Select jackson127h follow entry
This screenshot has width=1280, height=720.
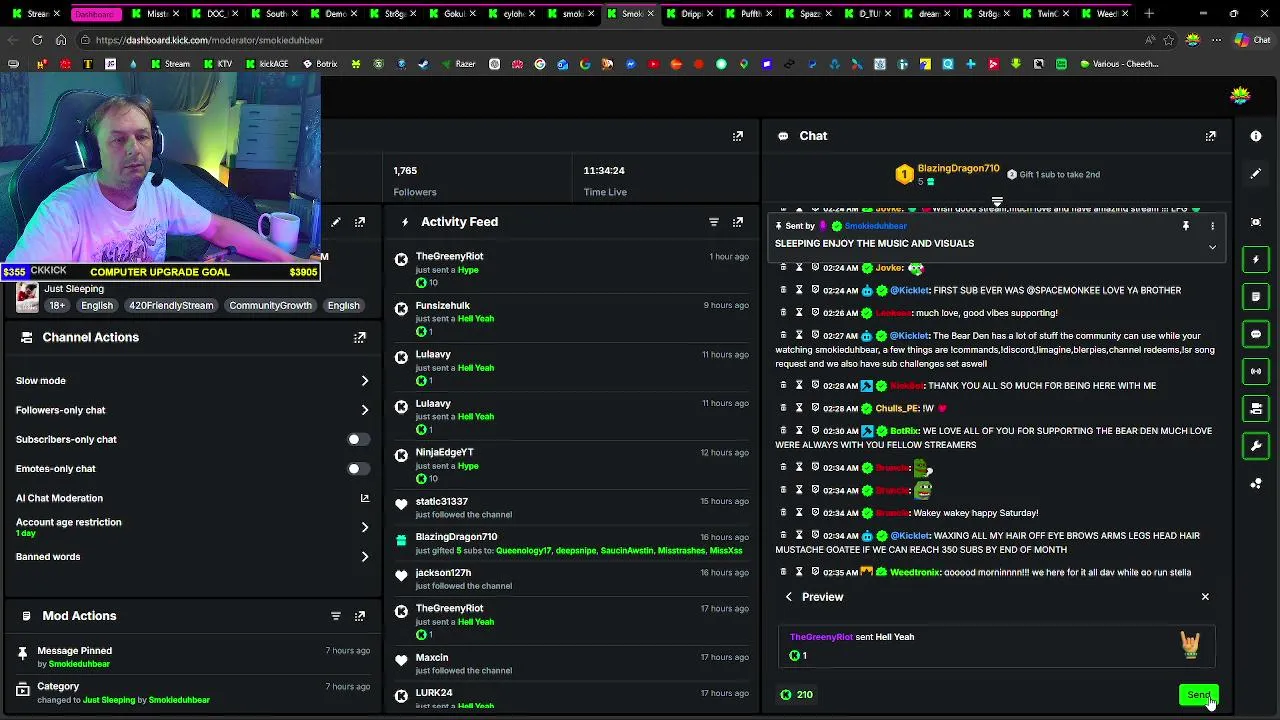571,579
